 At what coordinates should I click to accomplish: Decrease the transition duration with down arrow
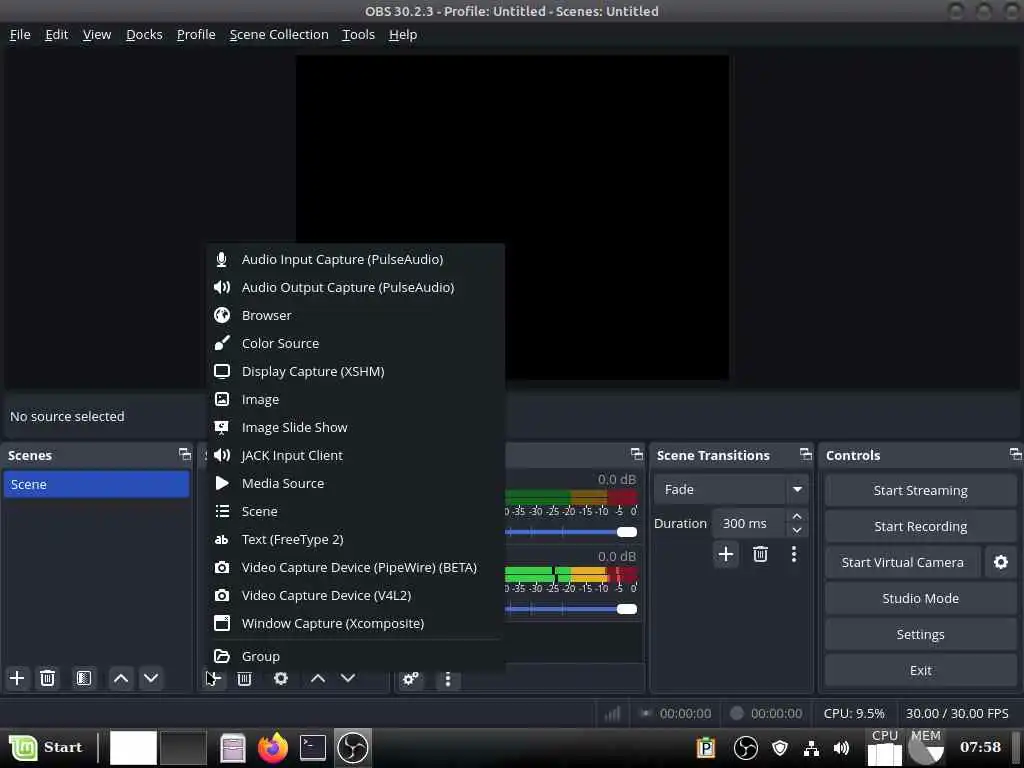click(797, 530)
